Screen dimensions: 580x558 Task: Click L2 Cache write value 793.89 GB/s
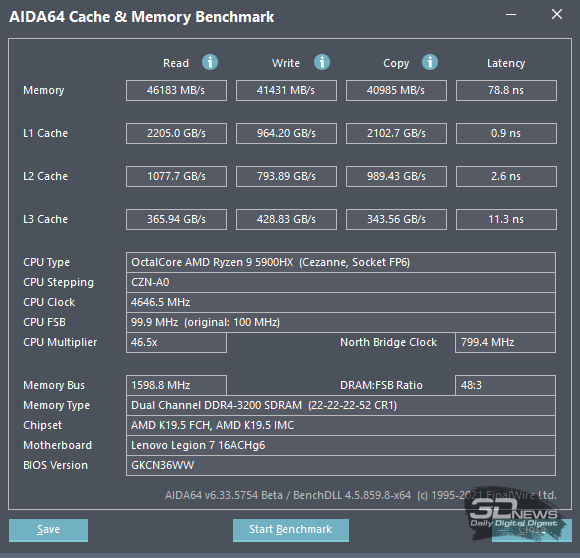286,176
